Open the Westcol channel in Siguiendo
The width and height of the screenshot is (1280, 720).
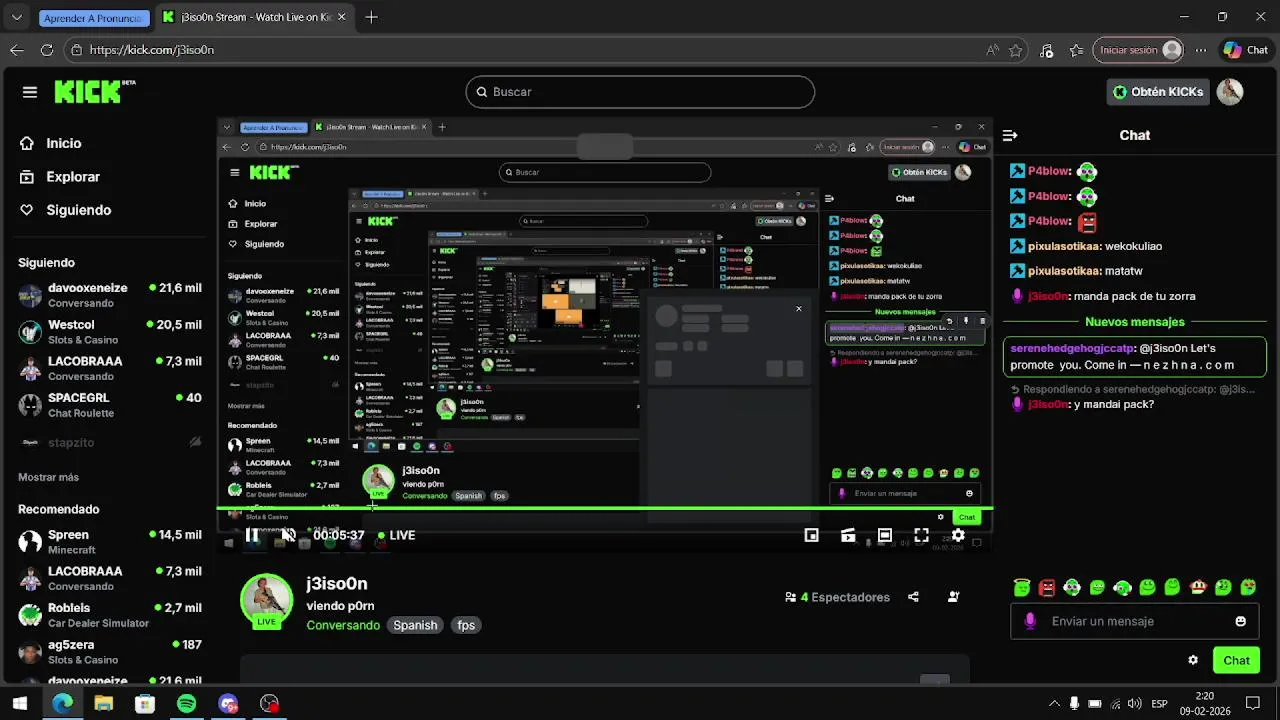(x=110, y=332)
